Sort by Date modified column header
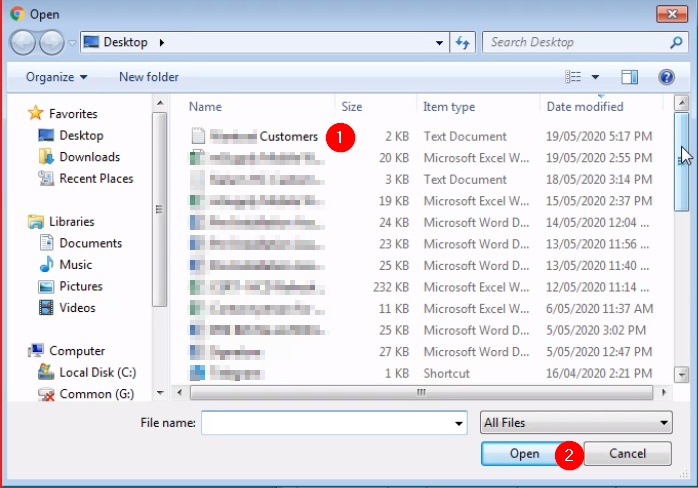 [x=584, y=106]
